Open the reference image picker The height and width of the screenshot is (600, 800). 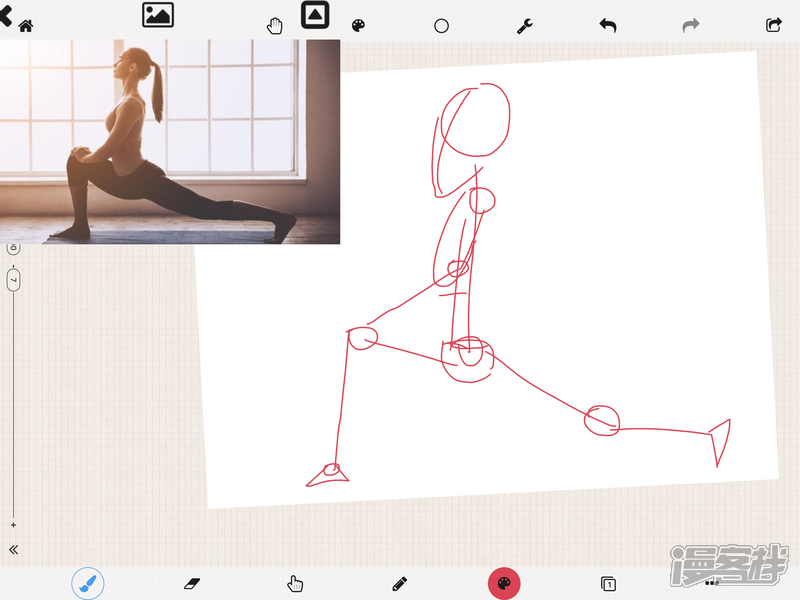pyautogui.click(x=158, y=15)
